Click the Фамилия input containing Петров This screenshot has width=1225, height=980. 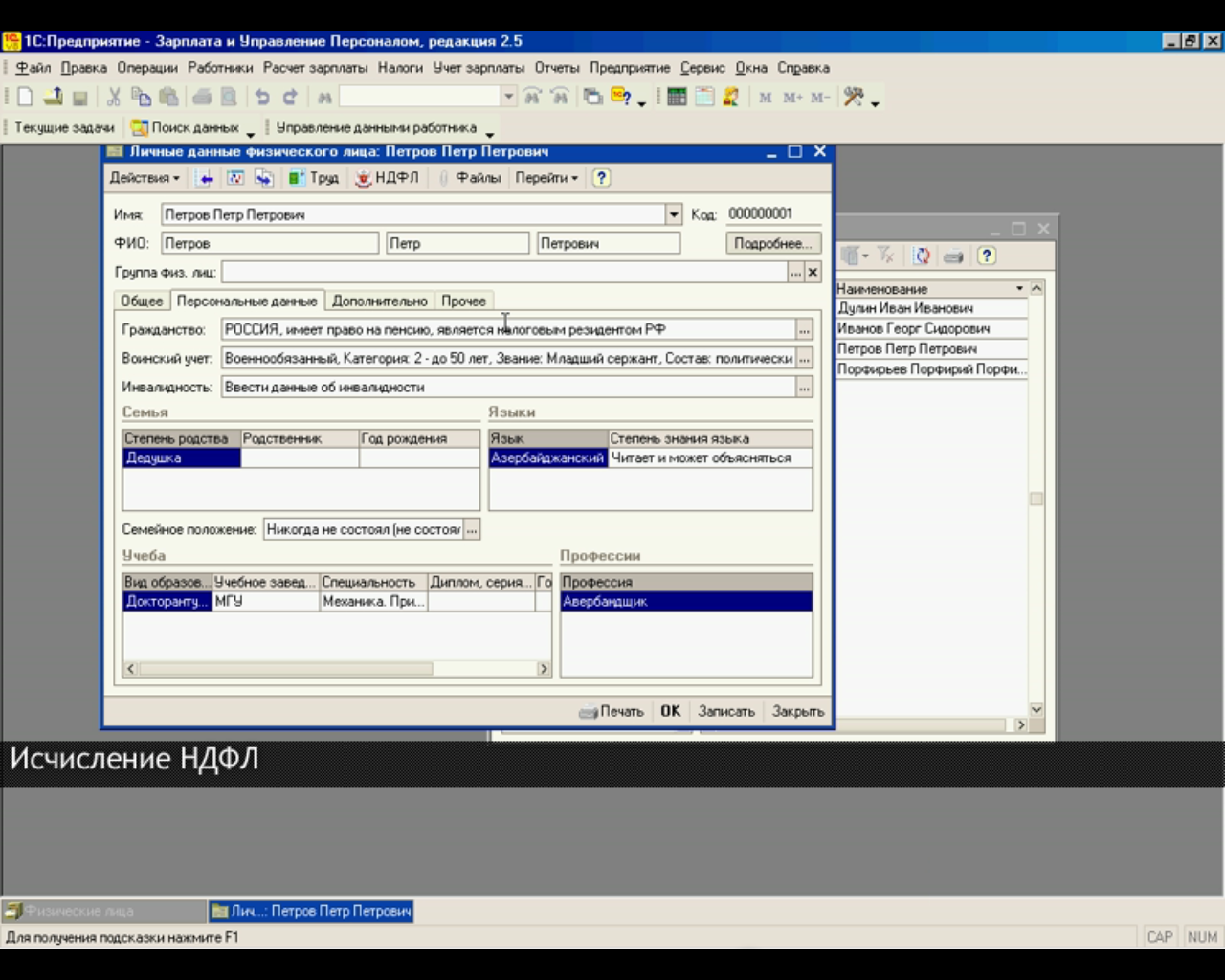[x=270, y=243]
